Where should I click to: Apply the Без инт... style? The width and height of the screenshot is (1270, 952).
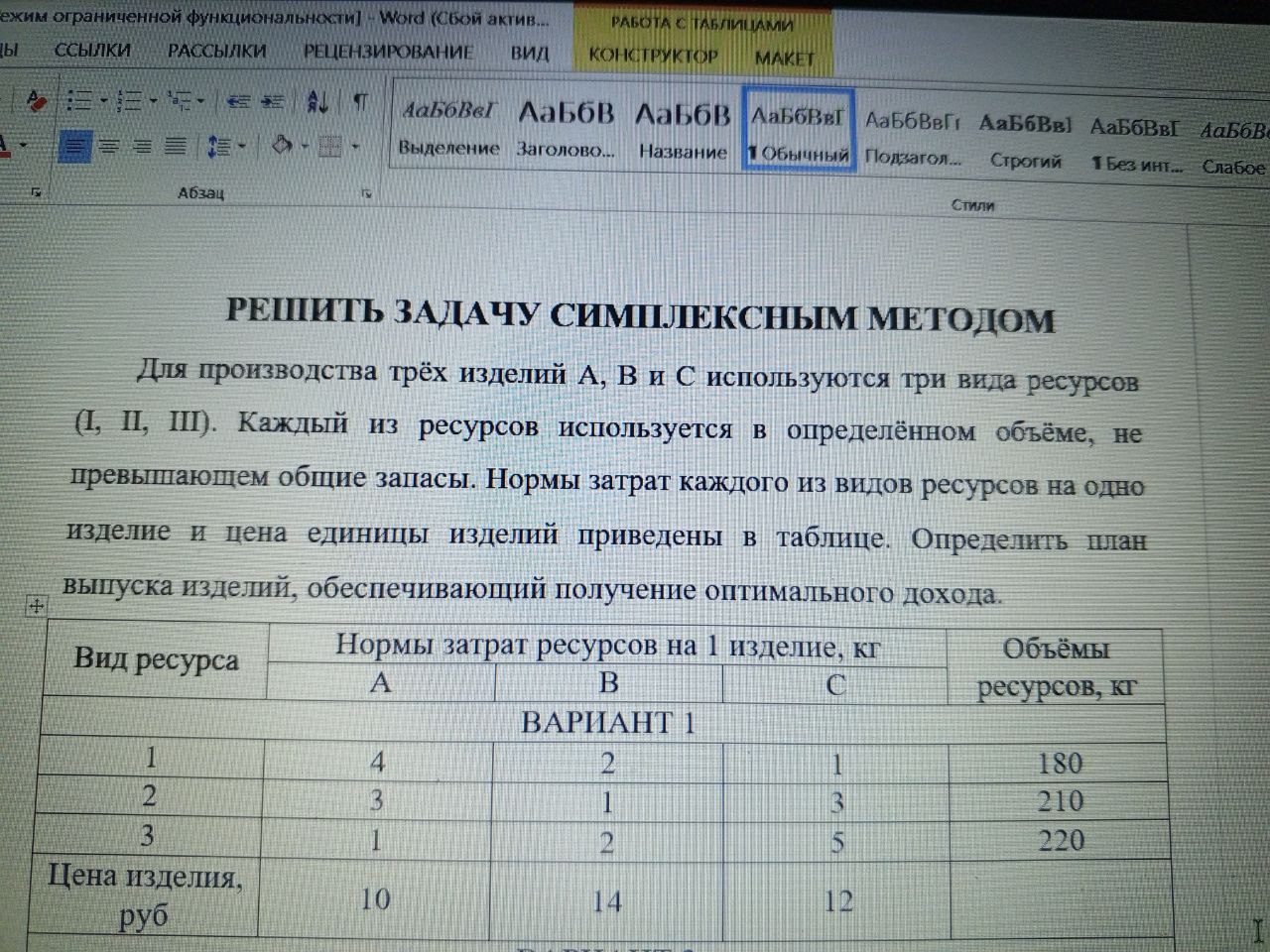pos(1136,143)
